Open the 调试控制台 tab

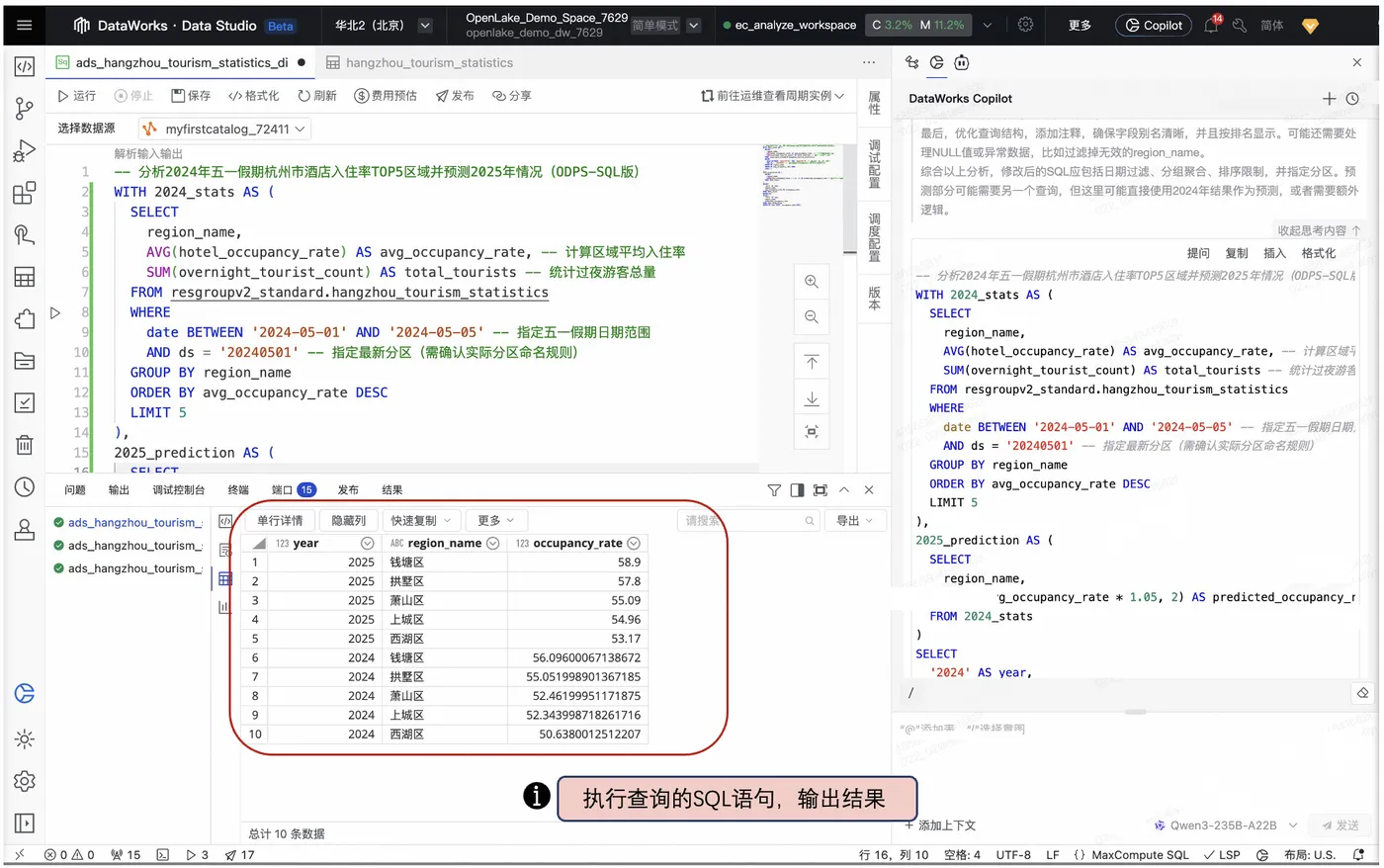coord(178,490)
